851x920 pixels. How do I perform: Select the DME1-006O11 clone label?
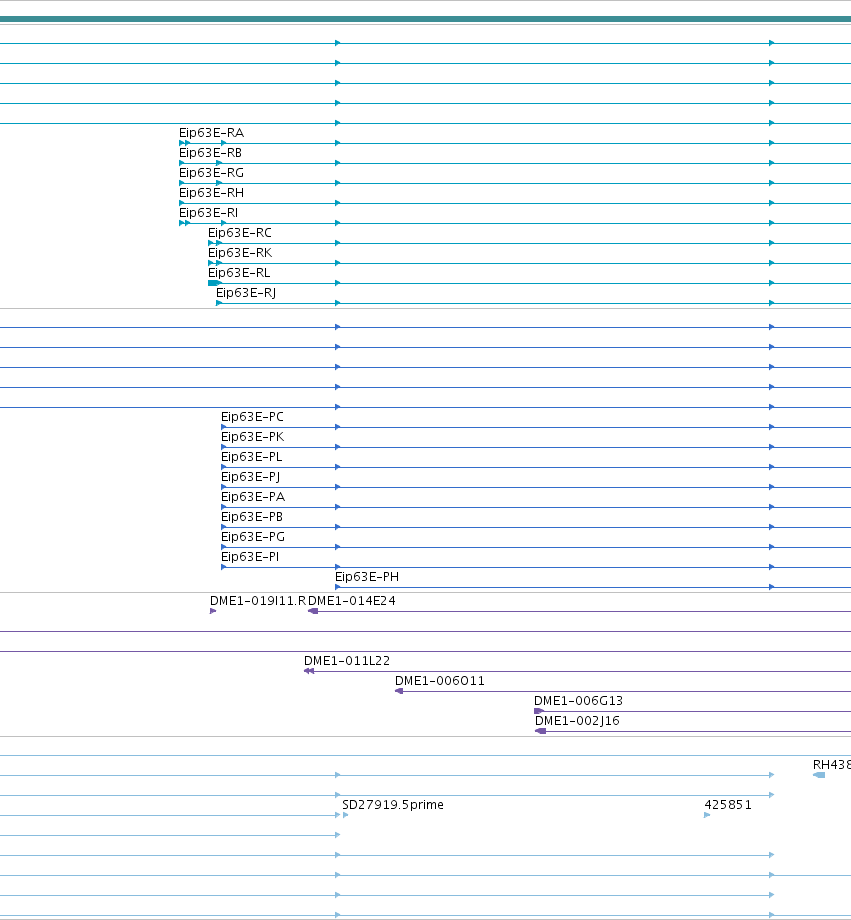tap(440, 681)
